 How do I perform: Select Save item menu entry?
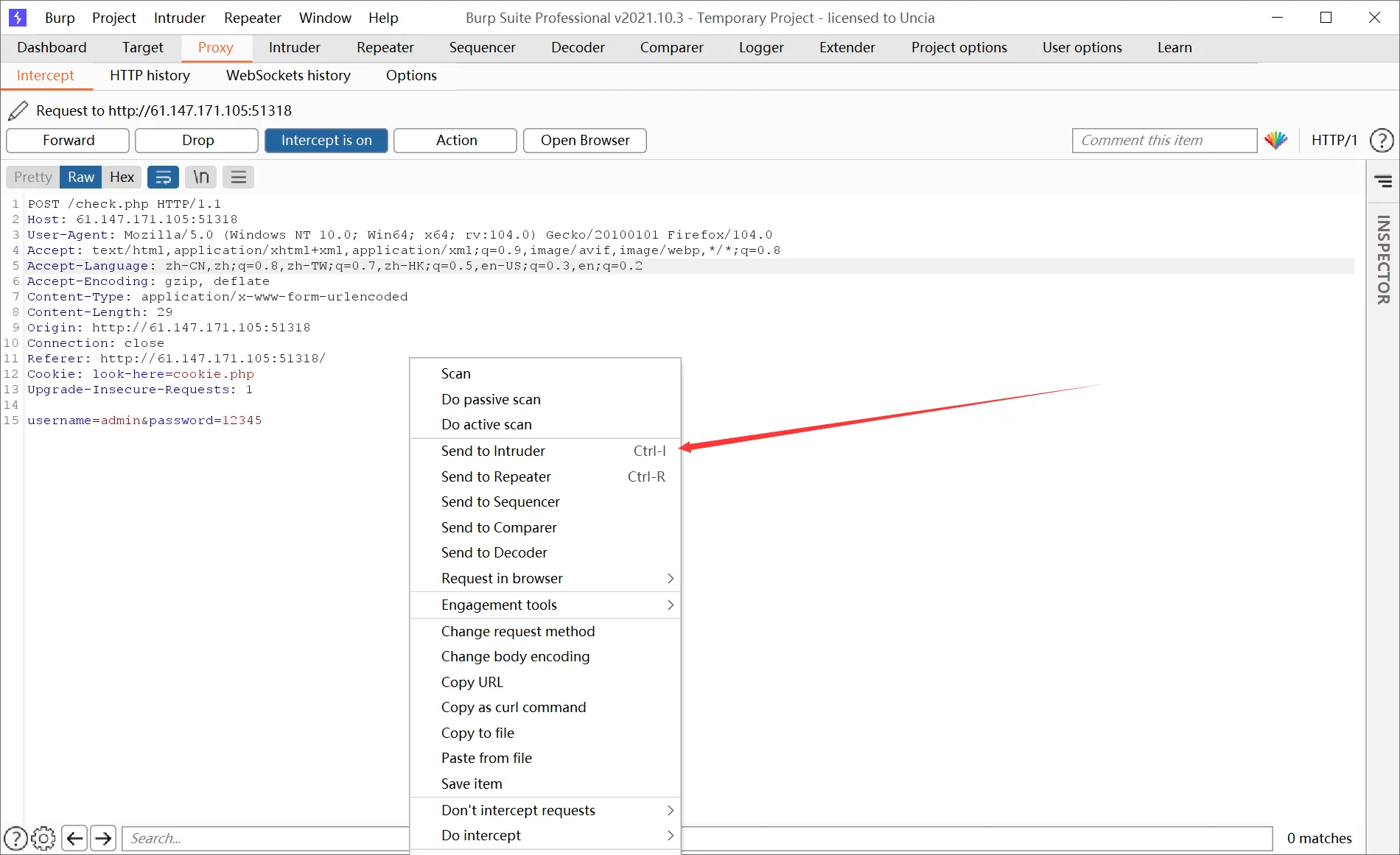545,784
